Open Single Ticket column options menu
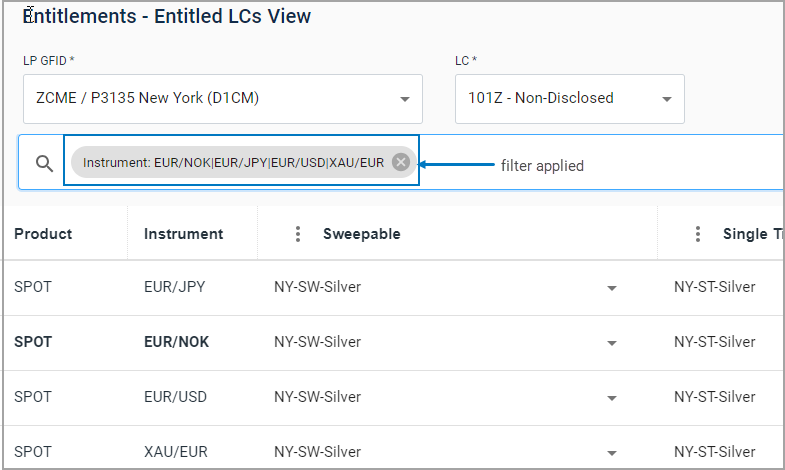The image size is (785, 470). pyautogui.click(x=698, y=234)
